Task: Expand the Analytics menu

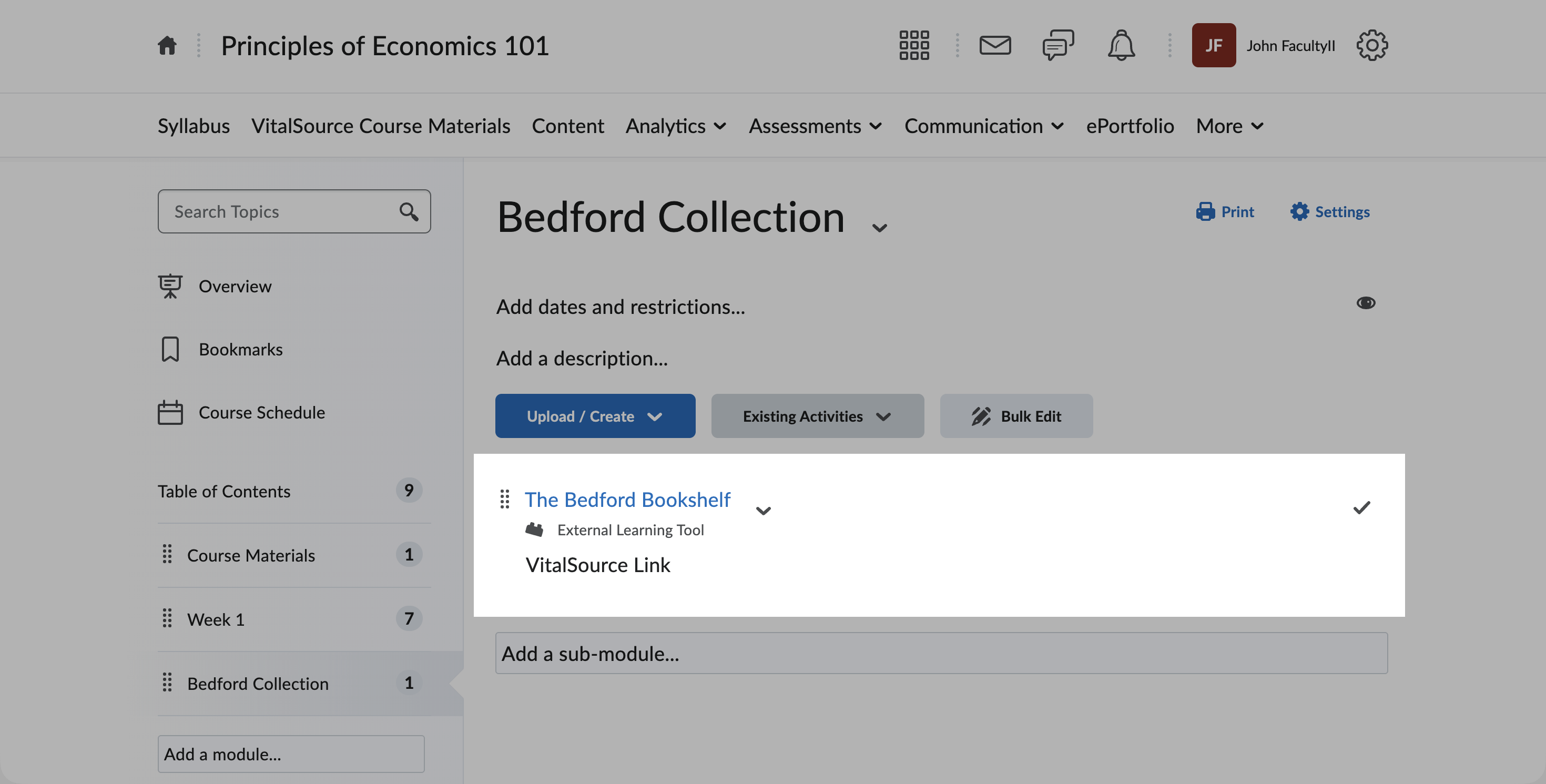Action: pyautogui.click(x=676, y=126)
